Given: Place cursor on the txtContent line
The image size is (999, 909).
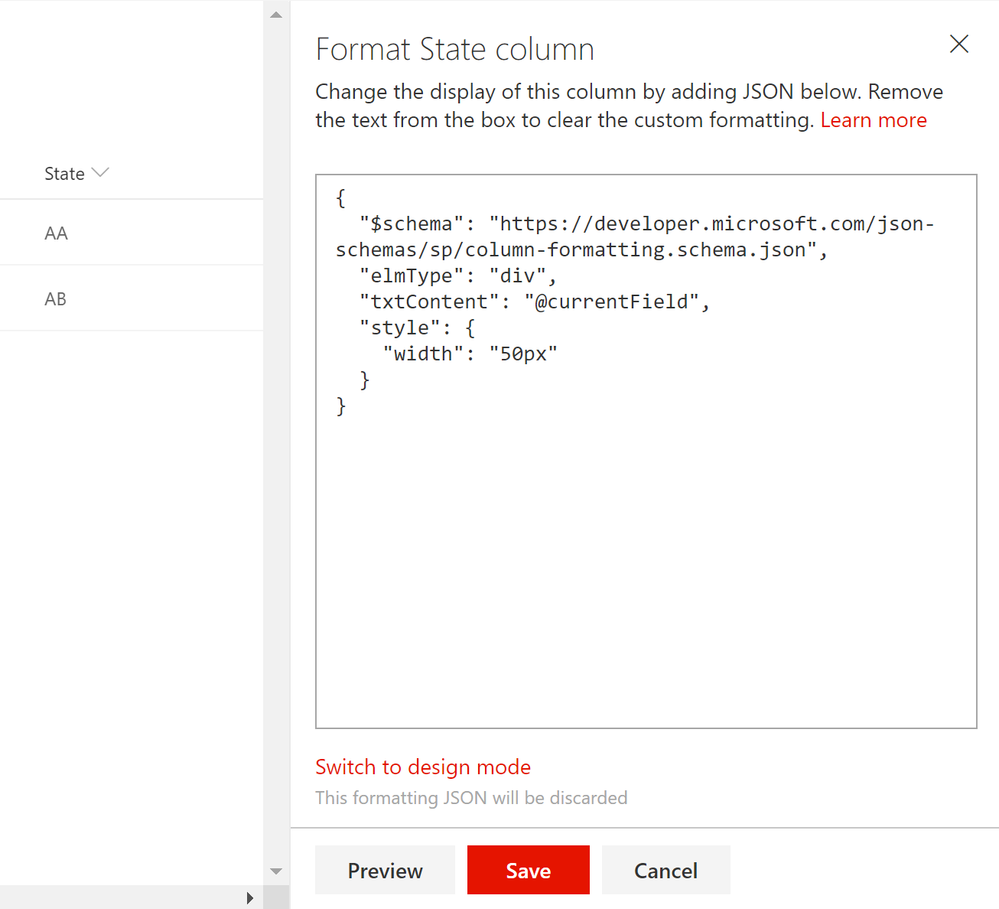Looking at the screenshot, I should point(534,302).
